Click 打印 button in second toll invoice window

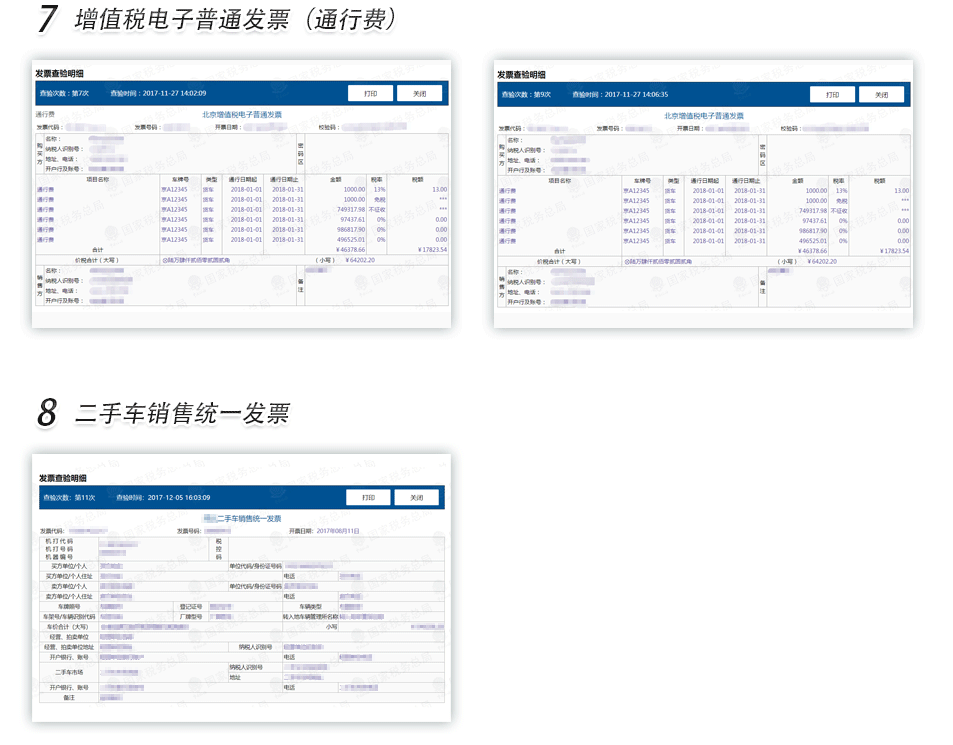pyautogui.click(x=831, y=93)
